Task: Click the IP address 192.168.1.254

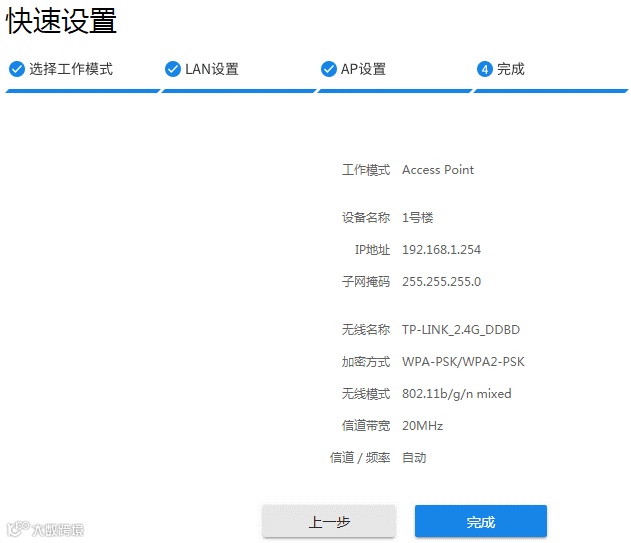Action: [441, 250]
